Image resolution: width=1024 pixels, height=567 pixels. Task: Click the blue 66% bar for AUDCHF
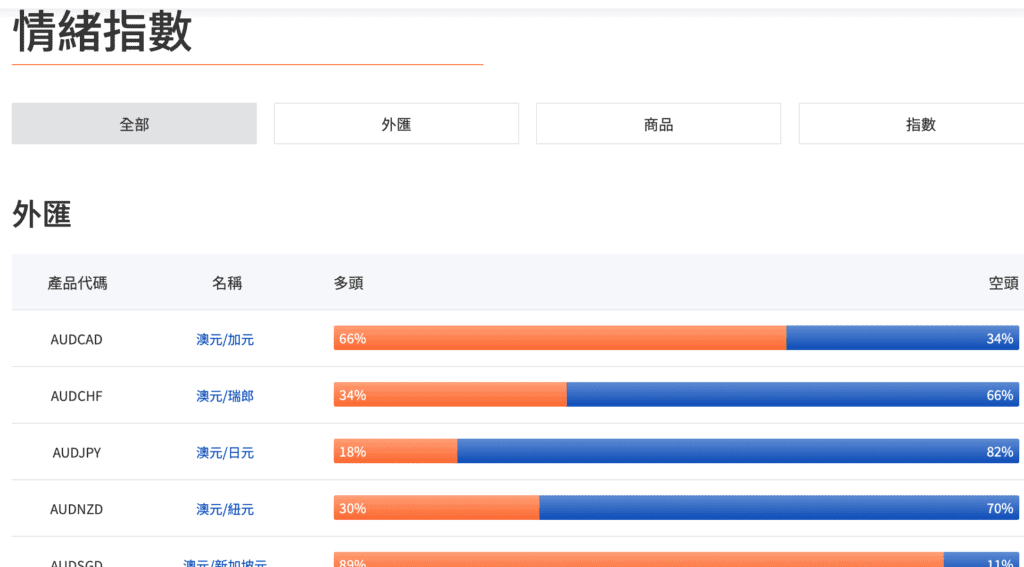(x=793, y=395)
